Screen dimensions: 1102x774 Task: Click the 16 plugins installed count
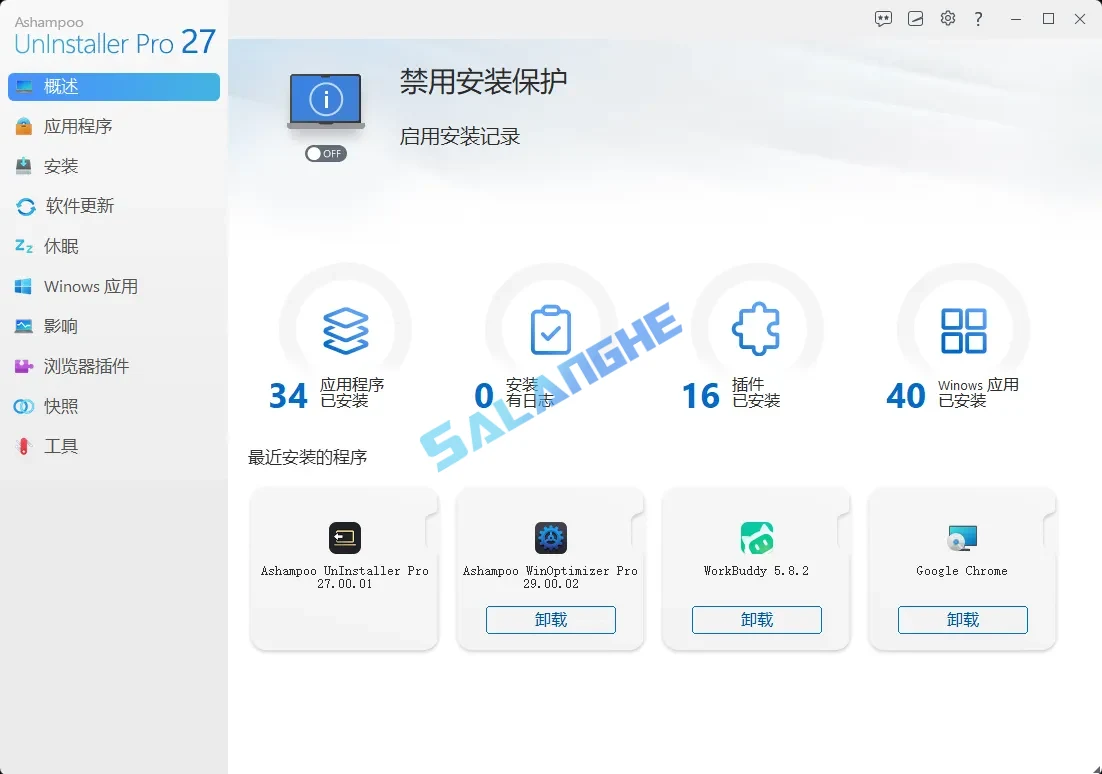pos(701,396)
